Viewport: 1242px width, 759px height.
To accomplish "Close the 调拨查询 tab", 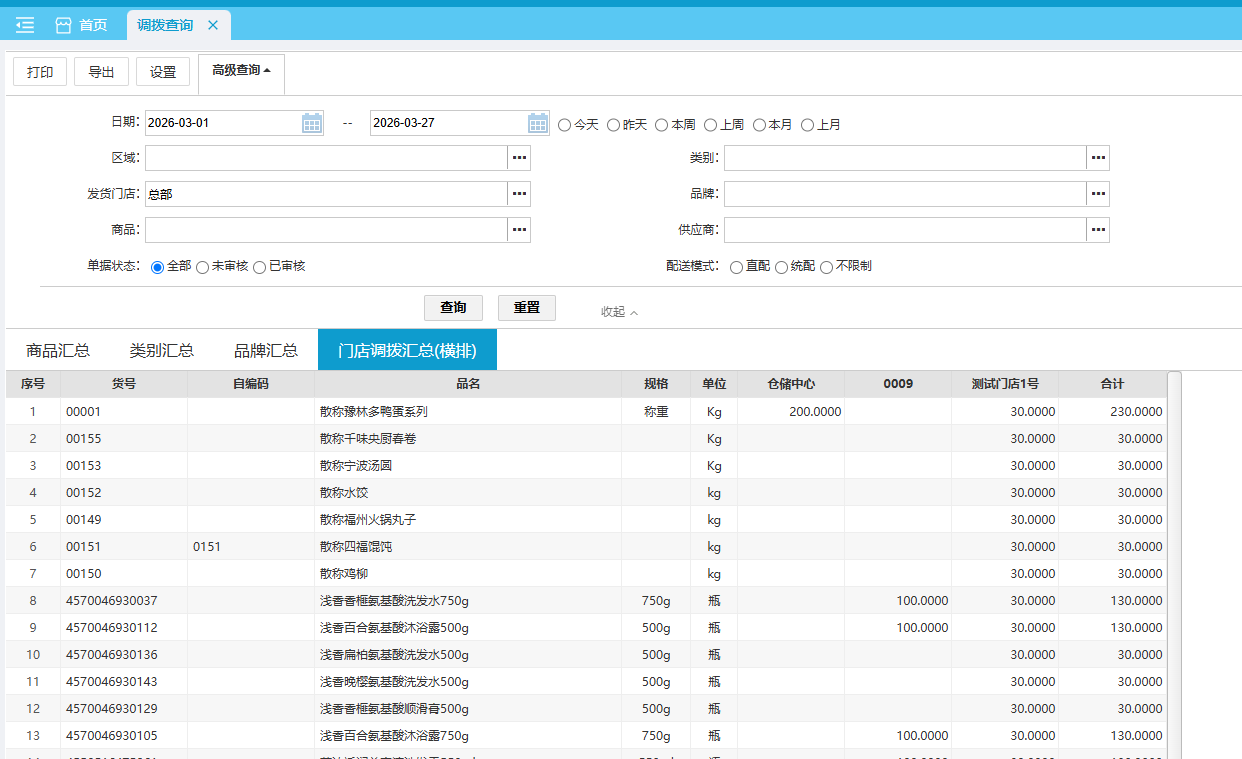I will pos(213,25).
